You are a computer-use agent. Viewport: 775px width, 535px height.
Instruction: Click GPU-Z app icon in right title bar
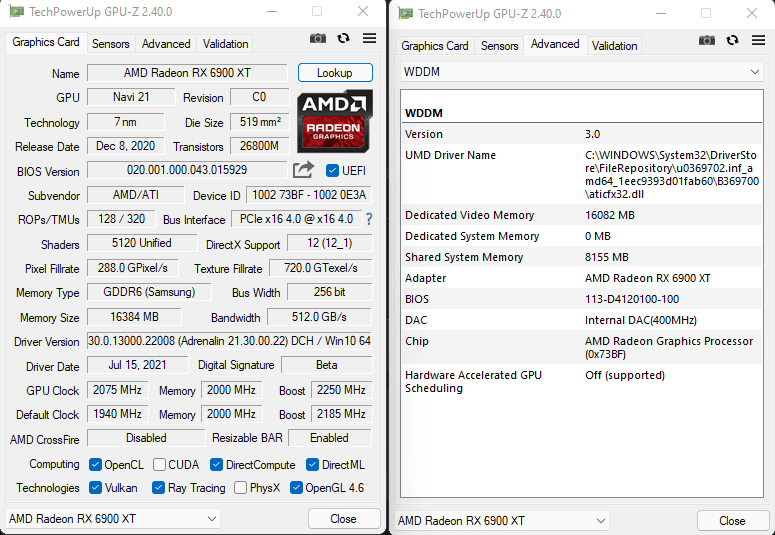pos(405,13)
